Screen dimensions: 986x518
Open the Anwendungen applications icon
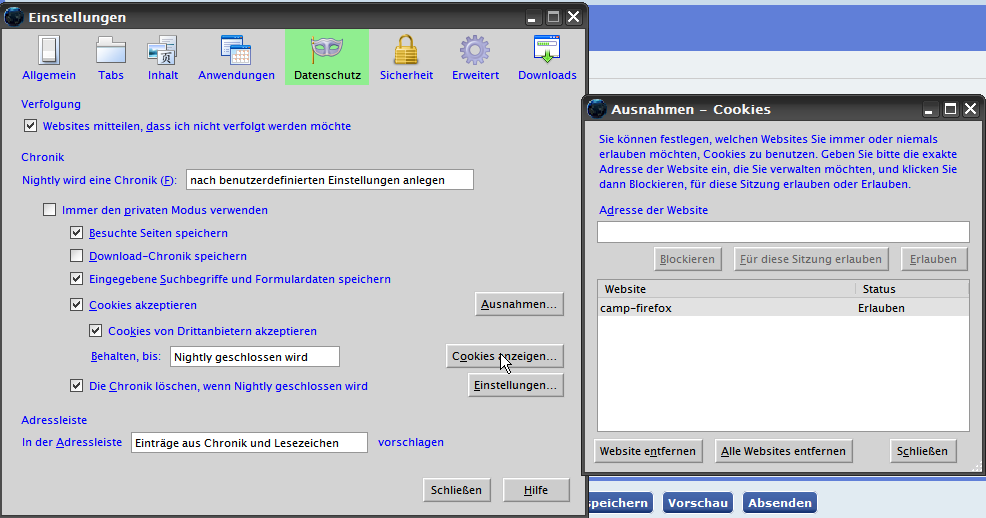[x=236, y=50]
